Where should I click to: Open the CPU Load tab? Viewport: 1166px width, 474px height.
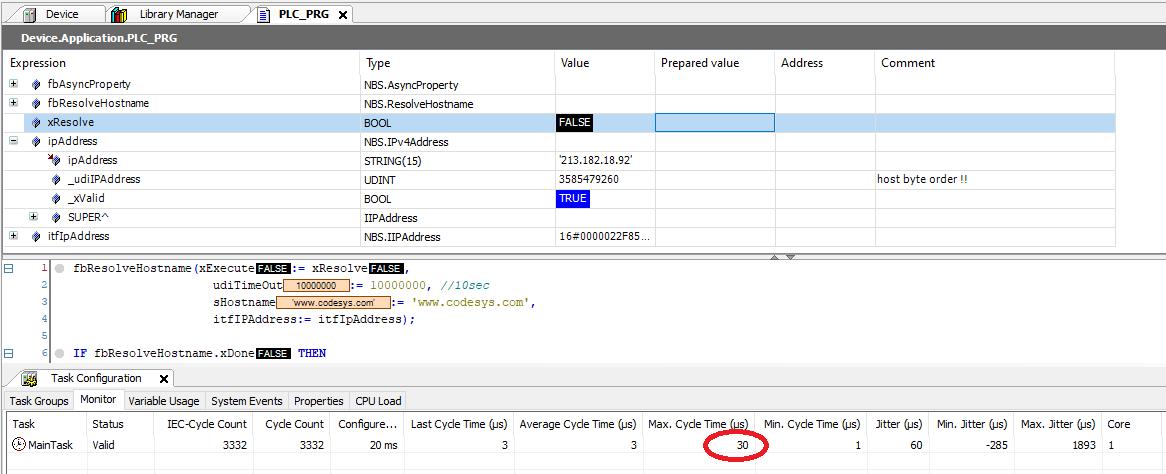pos(378,401)
